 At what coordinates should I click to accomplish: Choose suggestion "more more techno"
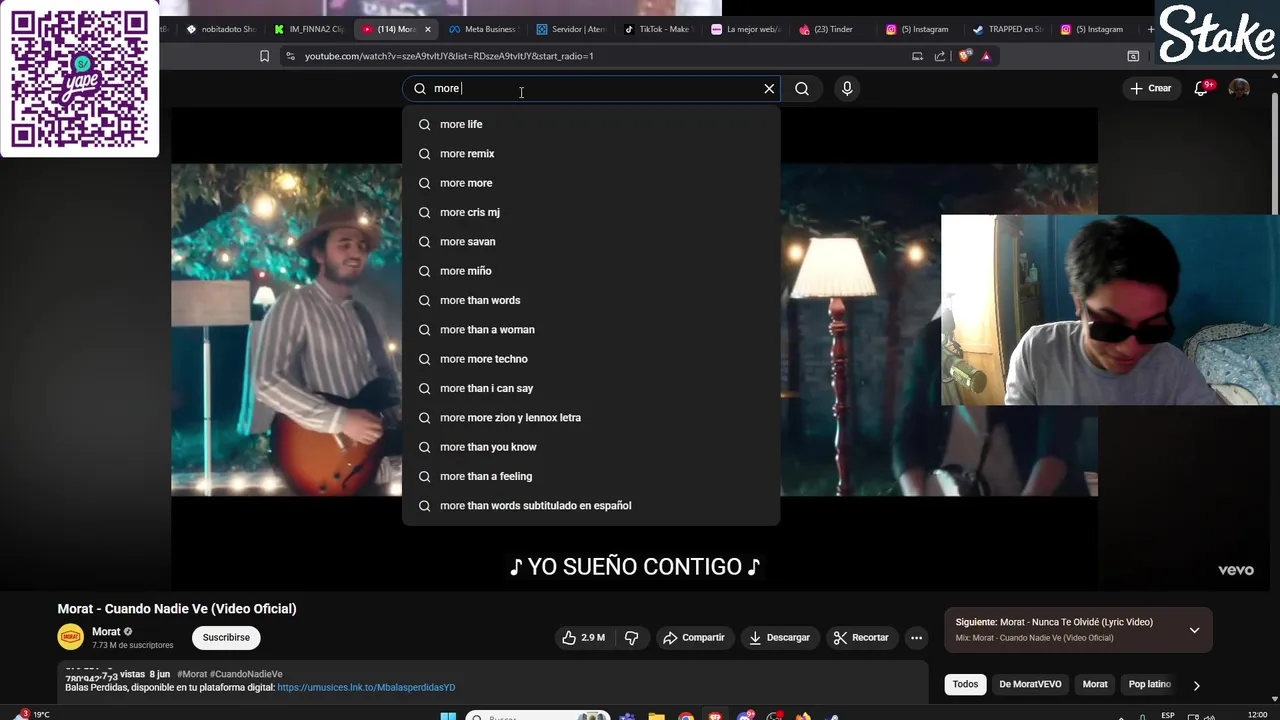(591, 359)
